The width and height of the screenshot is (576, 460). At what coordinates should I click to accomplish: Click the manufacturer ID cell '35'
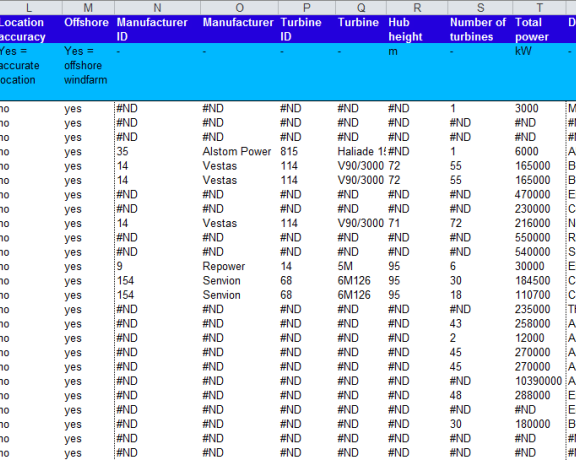coord(157,151)
